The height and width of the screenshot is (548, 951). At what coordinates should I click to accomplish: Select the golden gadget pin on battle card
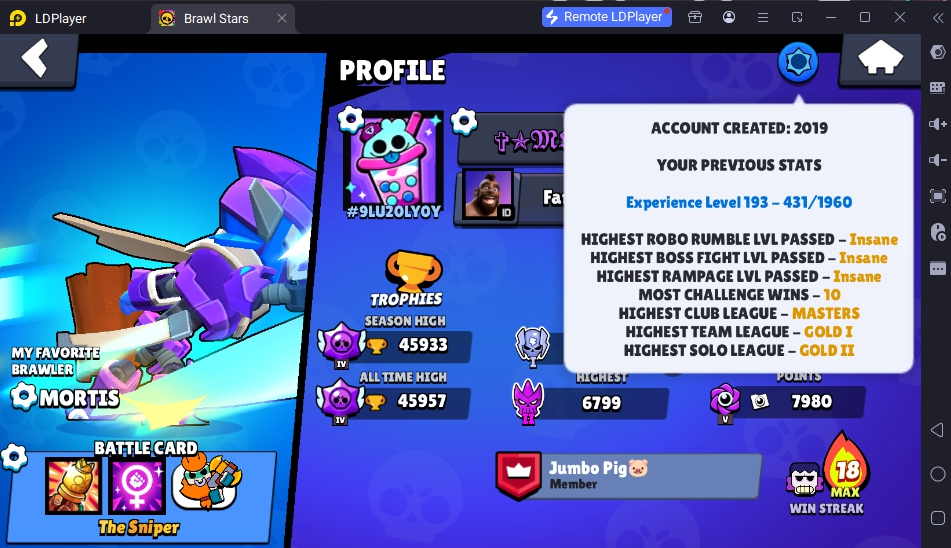(73, 486)
